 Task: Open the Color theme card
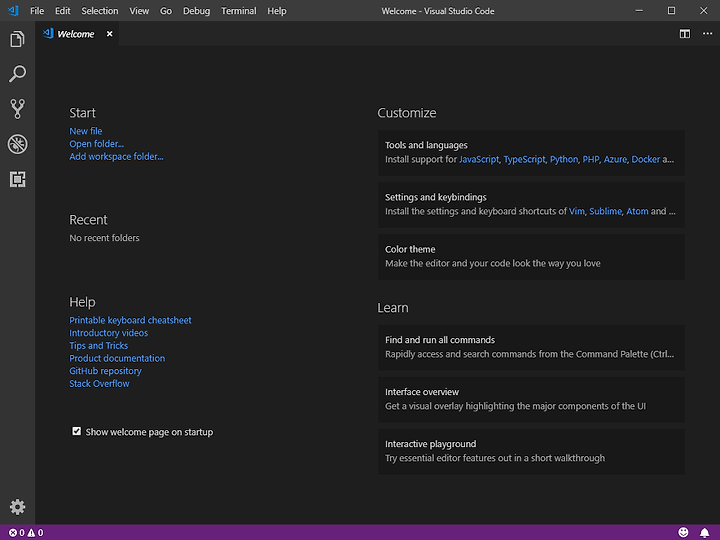click(x=531, y=257)
